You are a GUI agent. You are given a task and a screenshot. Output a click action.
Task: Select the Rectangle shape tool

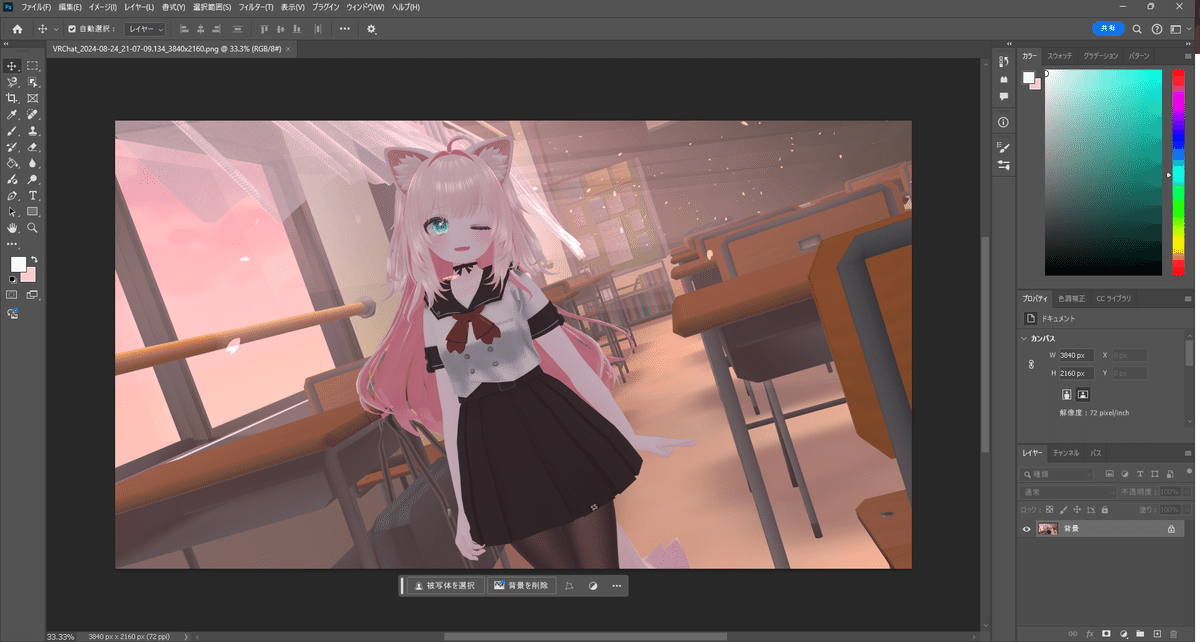[x=33, y=211]
